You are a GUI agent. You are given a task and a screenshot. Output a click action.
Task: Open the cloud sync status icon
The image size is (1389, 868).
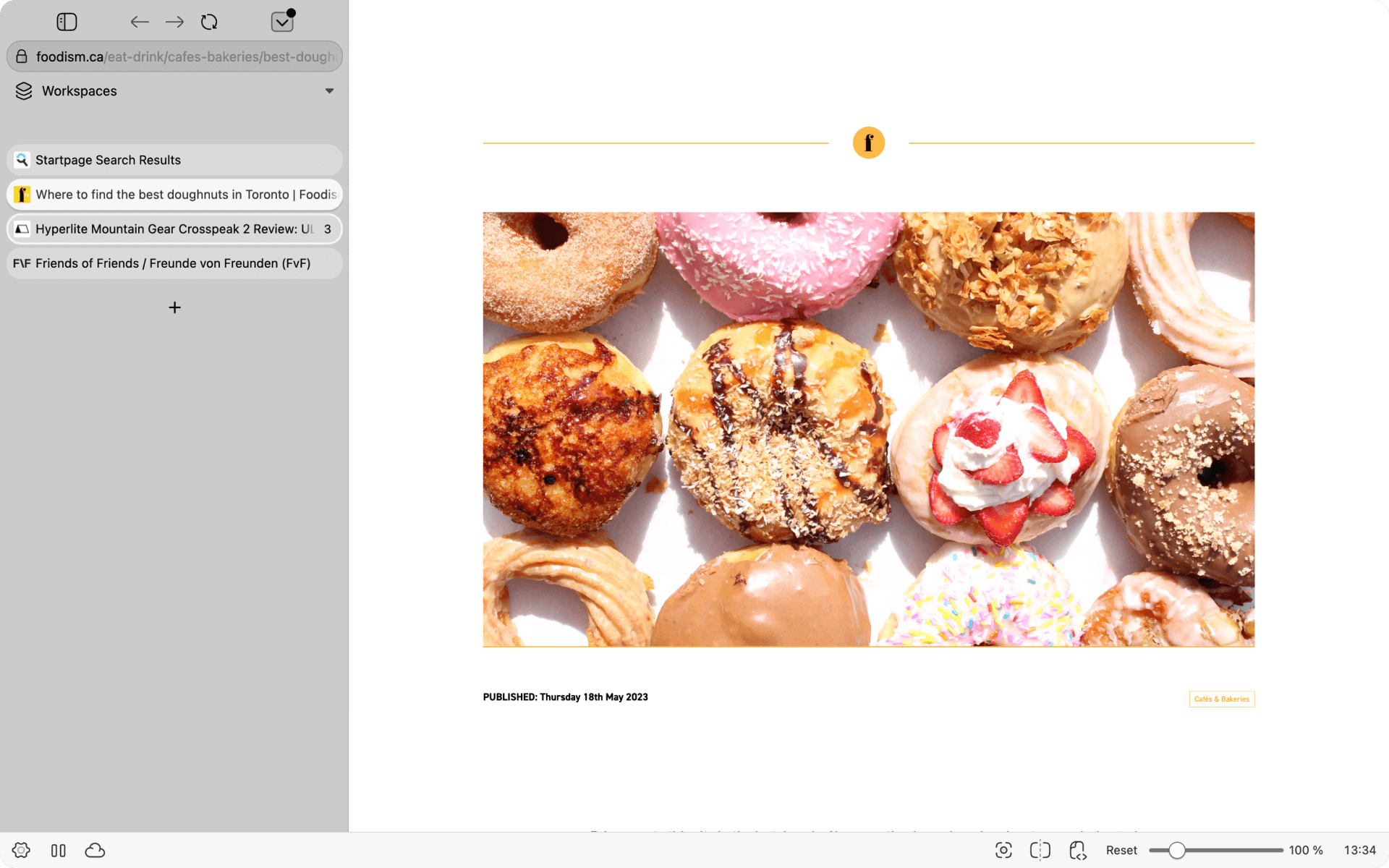click(x=95, y=850)
